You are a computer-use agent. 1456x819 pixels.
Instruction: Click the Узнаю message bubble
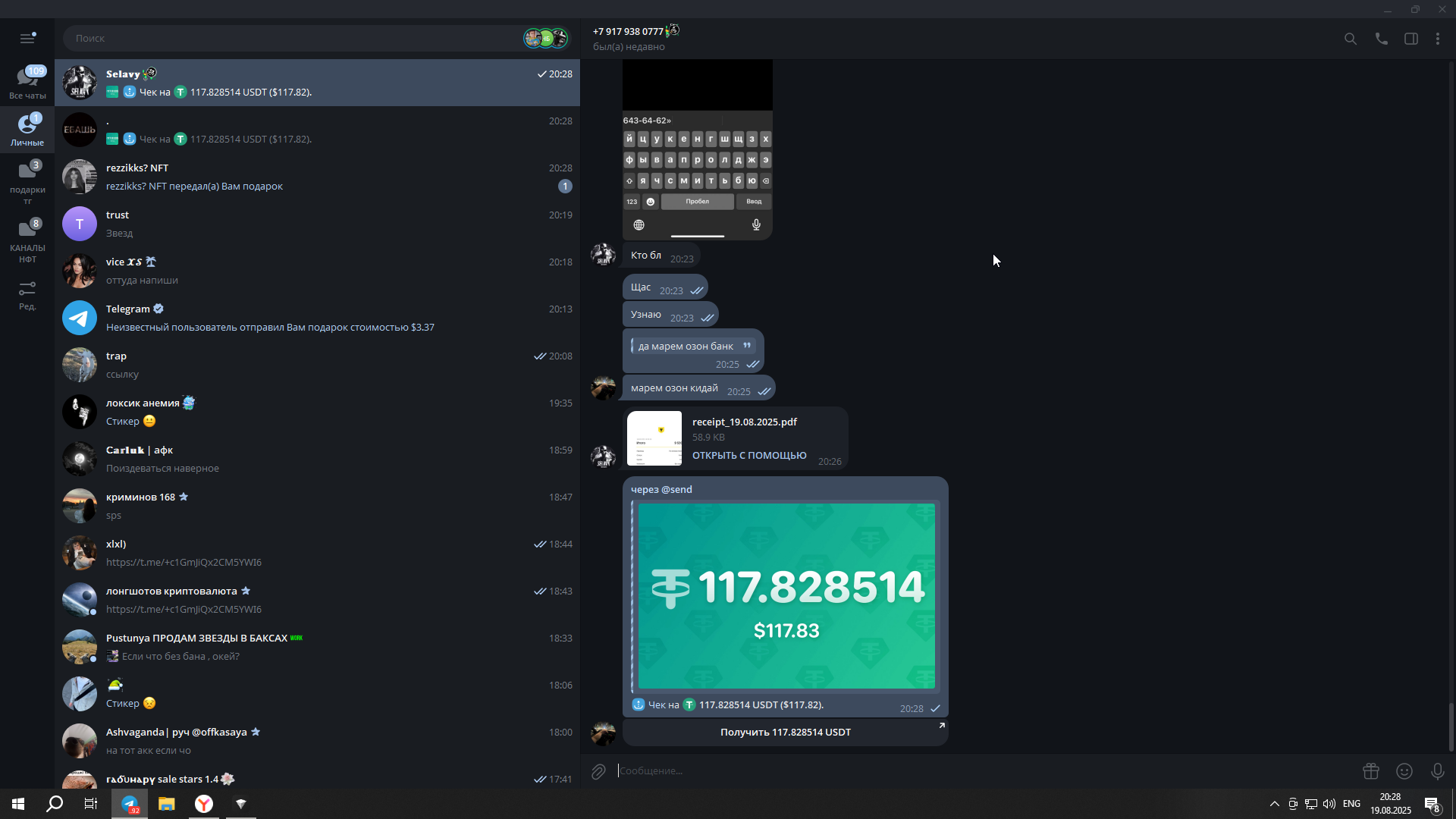tap(670, 315)
